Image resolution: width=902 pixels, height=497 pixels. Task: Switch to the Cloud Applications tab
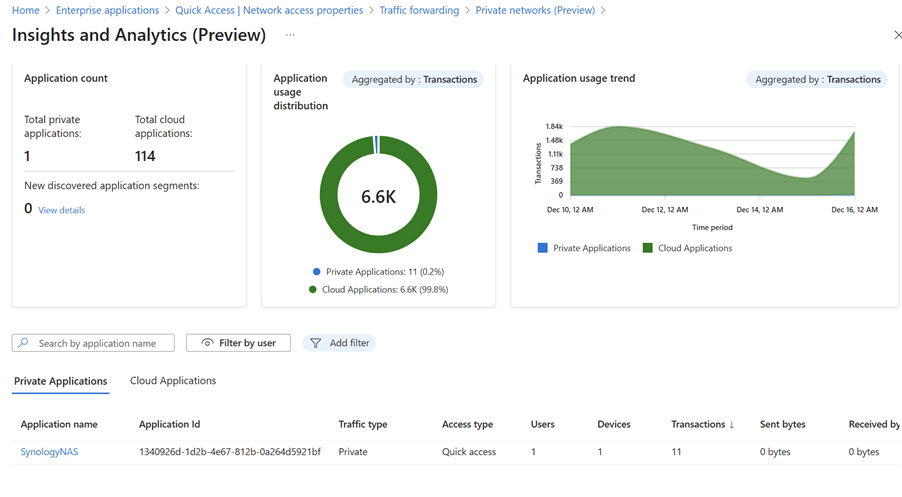pyautogui.click(x=173, y=381)
